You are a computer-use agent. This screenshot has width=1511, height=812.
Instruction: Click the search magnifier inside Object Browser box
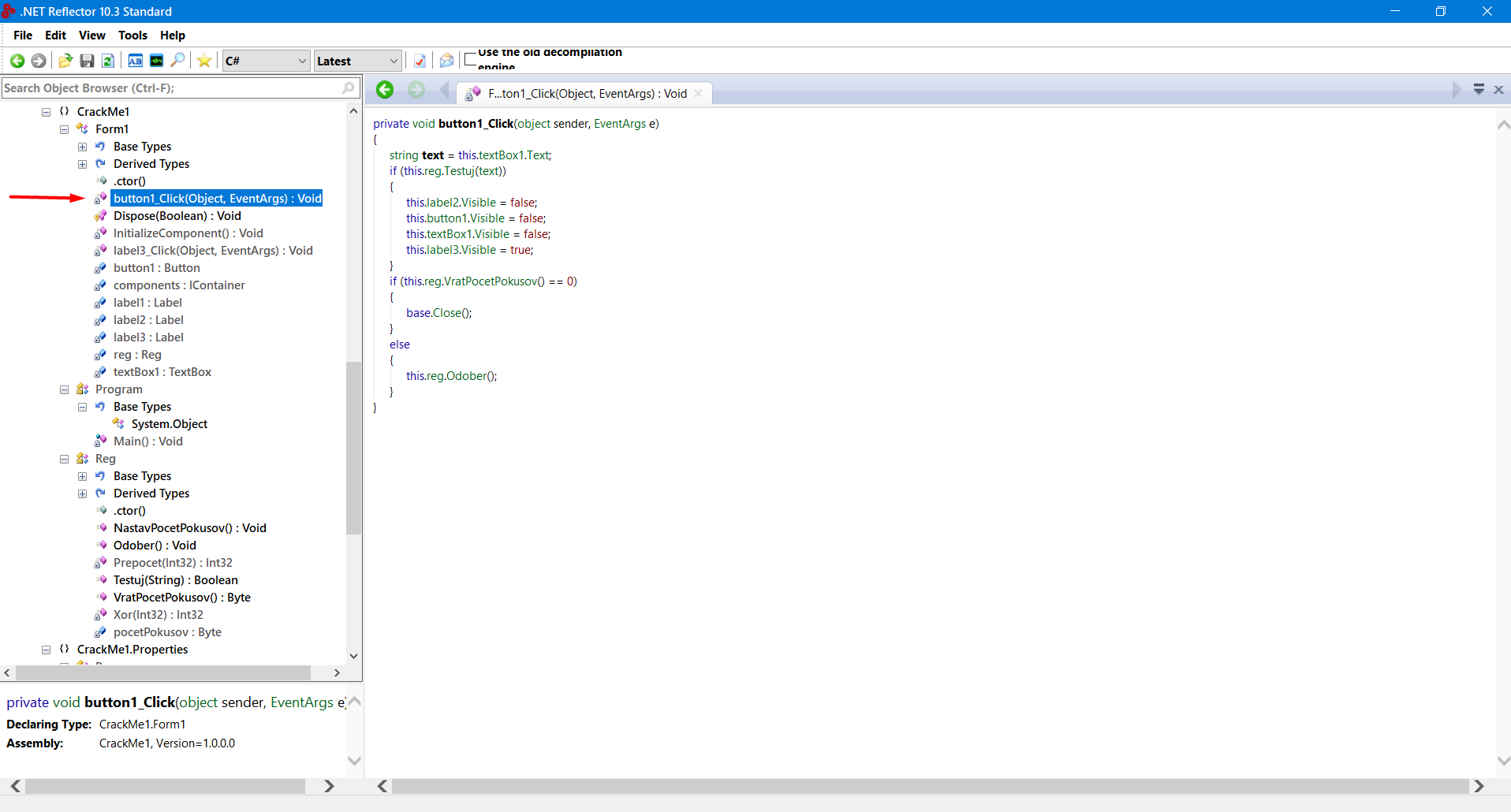click(349, 88)
